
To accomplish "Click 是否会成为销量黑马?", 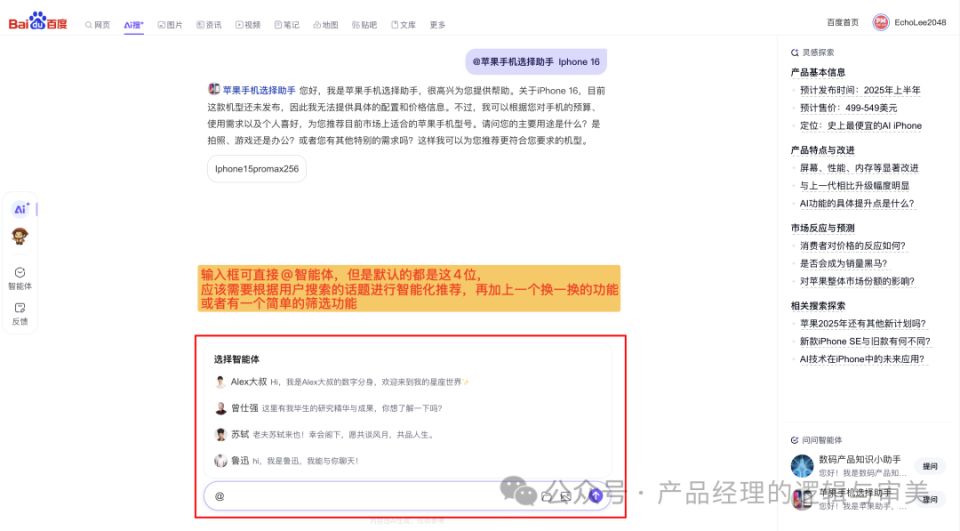I will click(843, 263).
